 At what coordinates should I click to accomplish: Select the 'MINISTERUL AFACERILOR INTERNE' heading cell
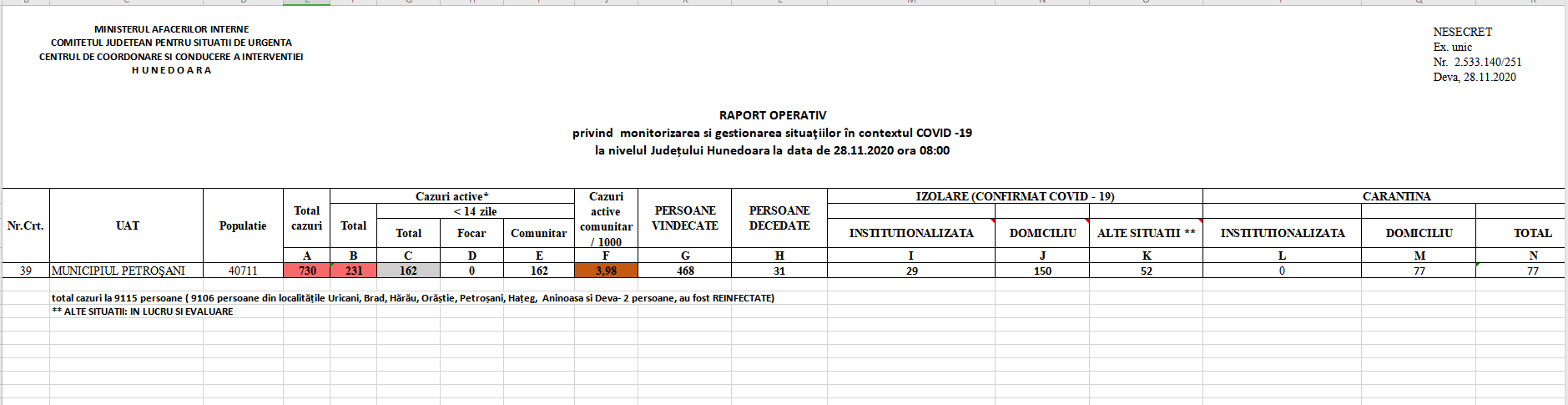(171, 29)
